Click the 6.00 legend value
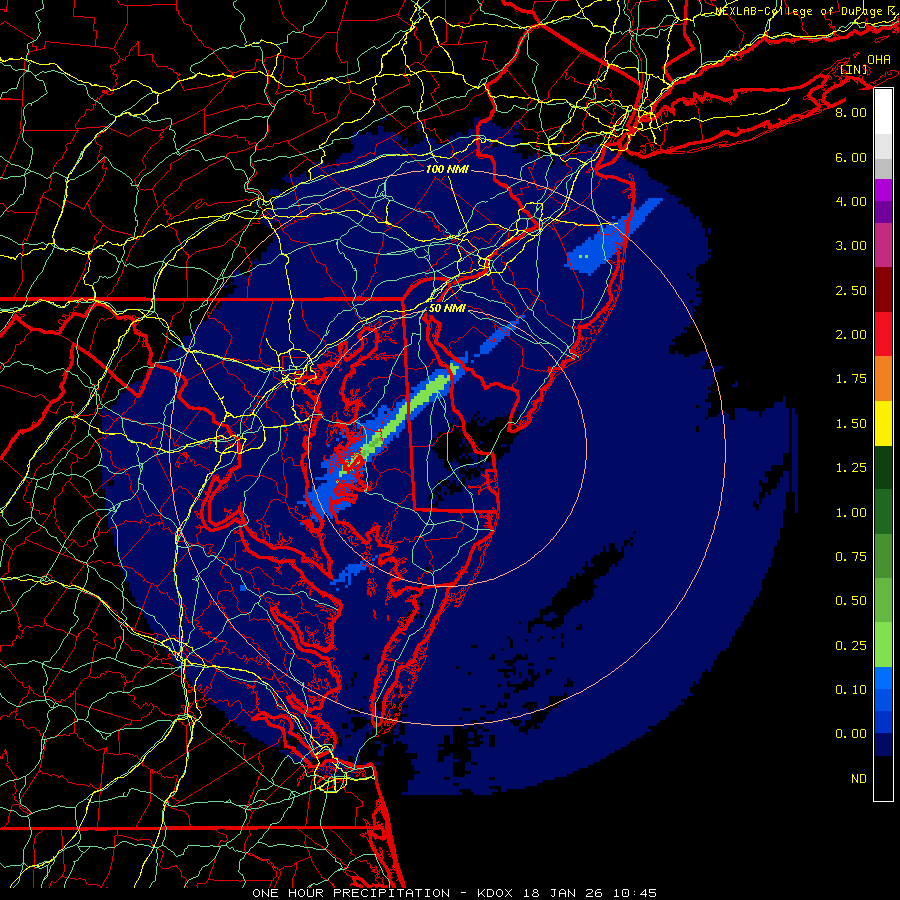Image resolution: width=900 pixels, height=900 pixels. click(x=851, y=157)
